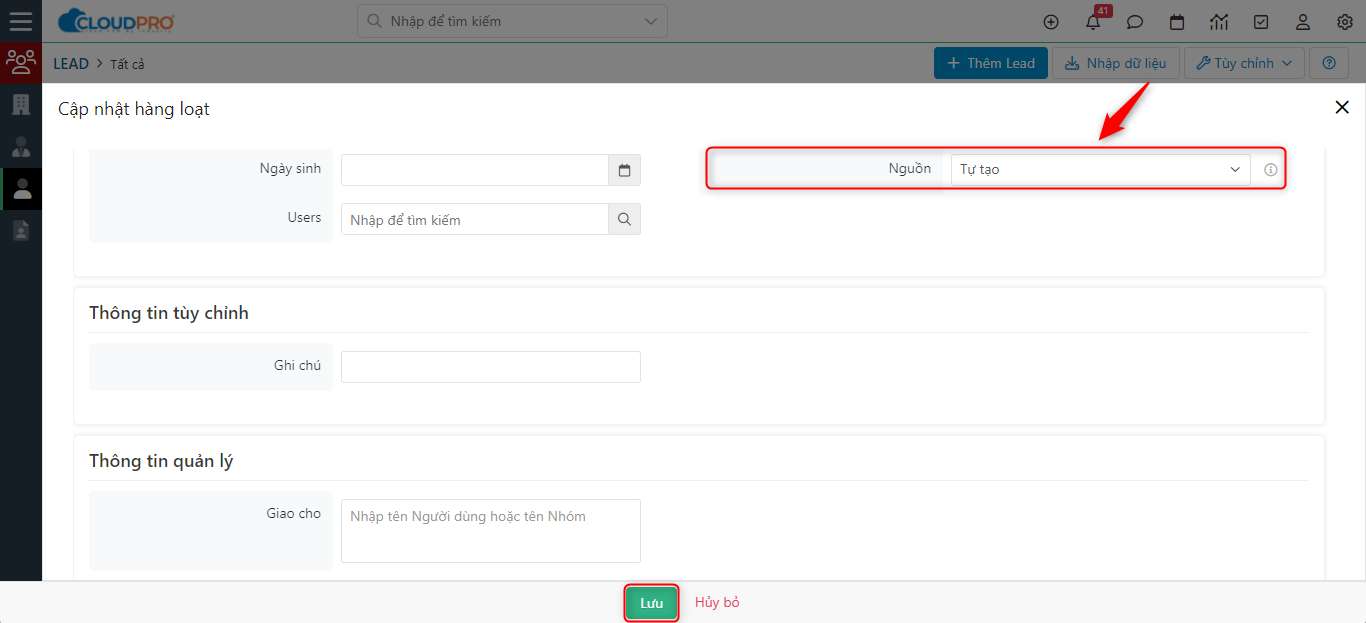Viewport: 1366px width, 623px height.
Task: Click the Hủy bỏ link
Action: point(717,602)
